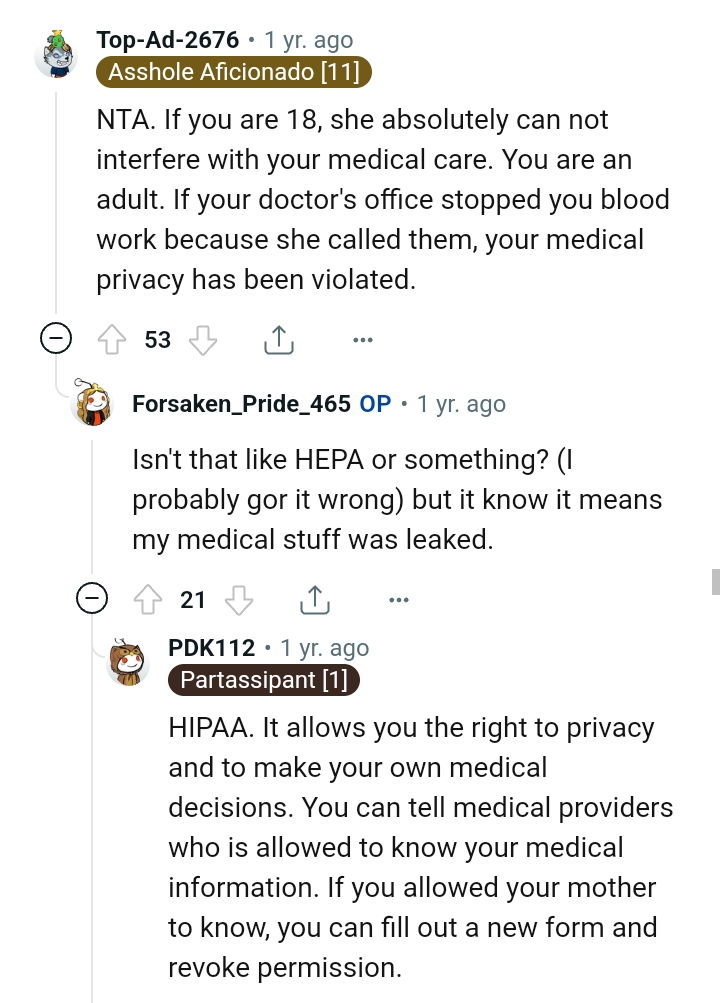Downvote Top-Ad-2676's comment

coord(204,340)
